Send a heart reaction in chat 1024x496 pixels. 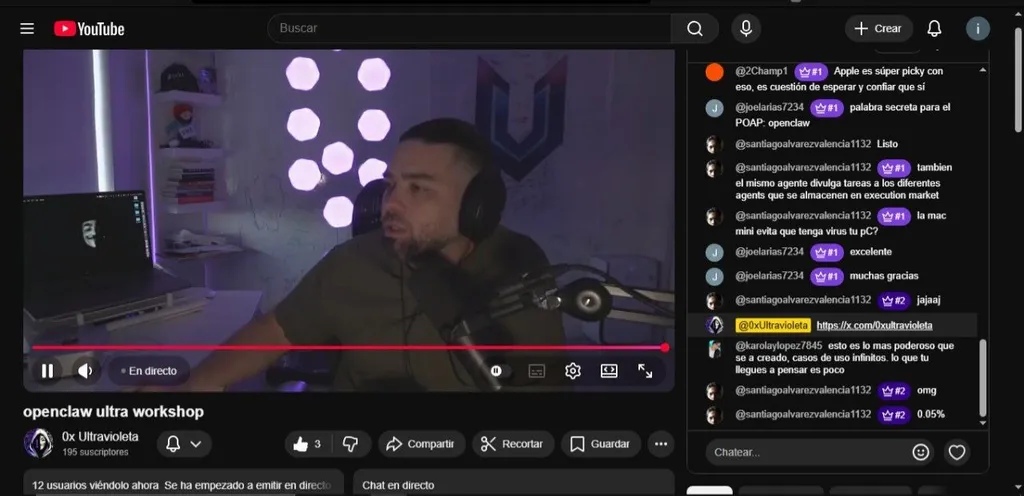pos(957,452)
